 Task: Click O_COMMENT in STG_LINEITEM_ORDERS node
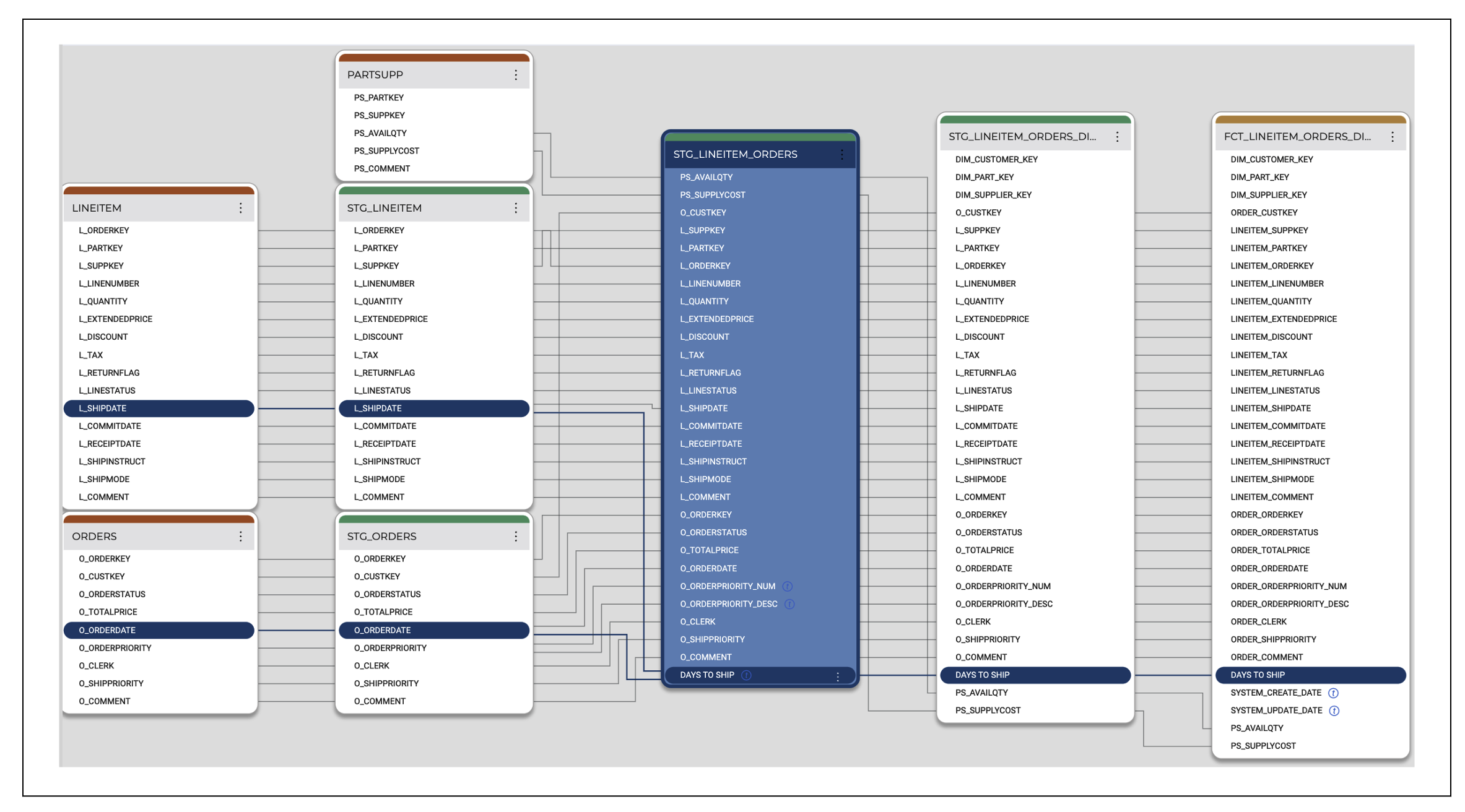tap(706, 658)
